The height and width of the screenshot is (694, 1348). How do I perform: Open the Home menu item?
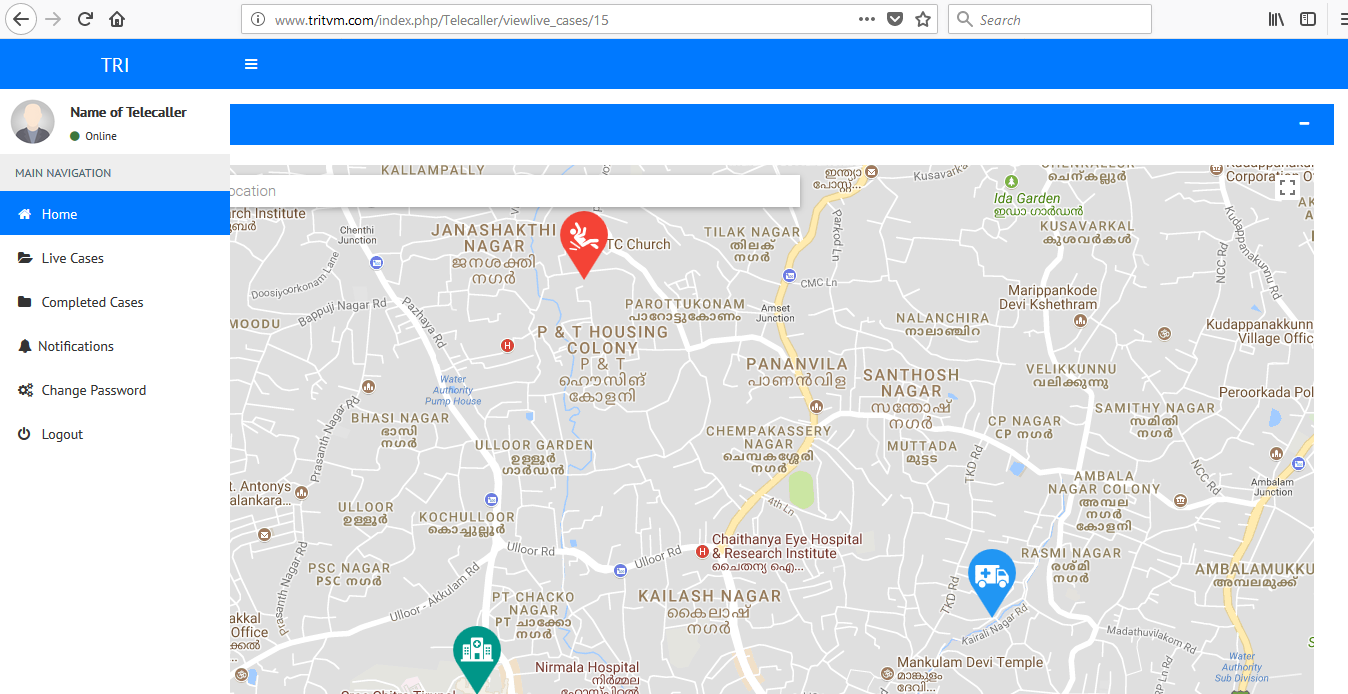[60, 214]
